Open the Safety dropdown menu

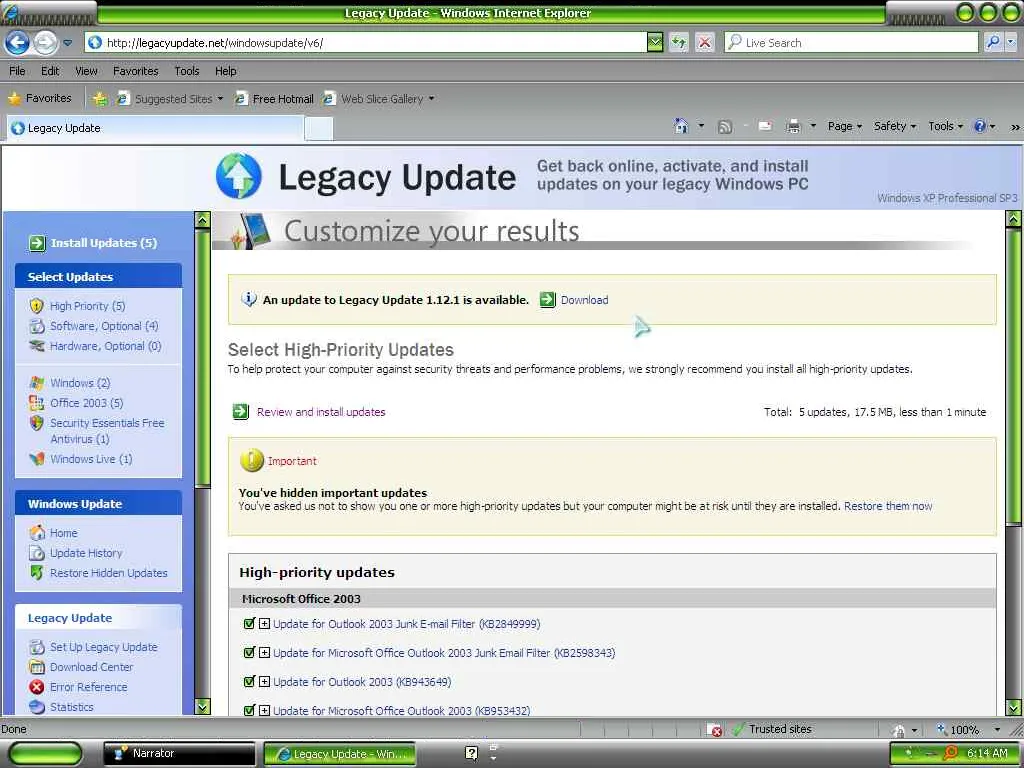pyautogui.click(x=895, y=126)
